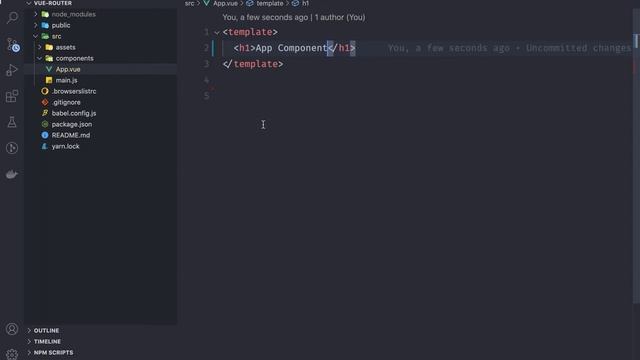Open .gitignore in the file tree
The width and height of the screenshot is (640, 360).
click(x=66, y=102)
